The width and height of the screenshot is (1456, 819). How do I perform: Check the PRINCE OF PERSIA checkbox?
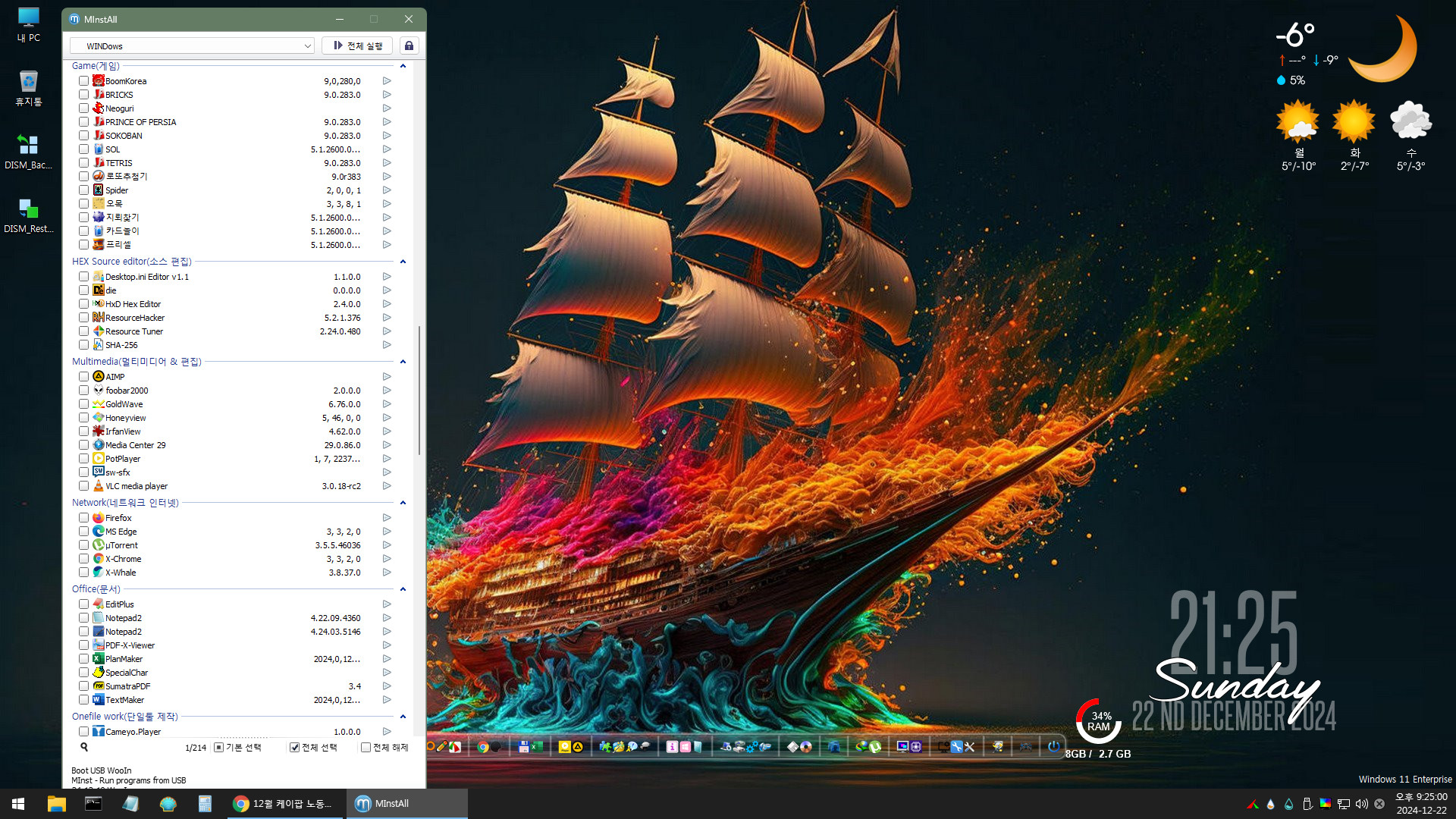click(84, 122)
